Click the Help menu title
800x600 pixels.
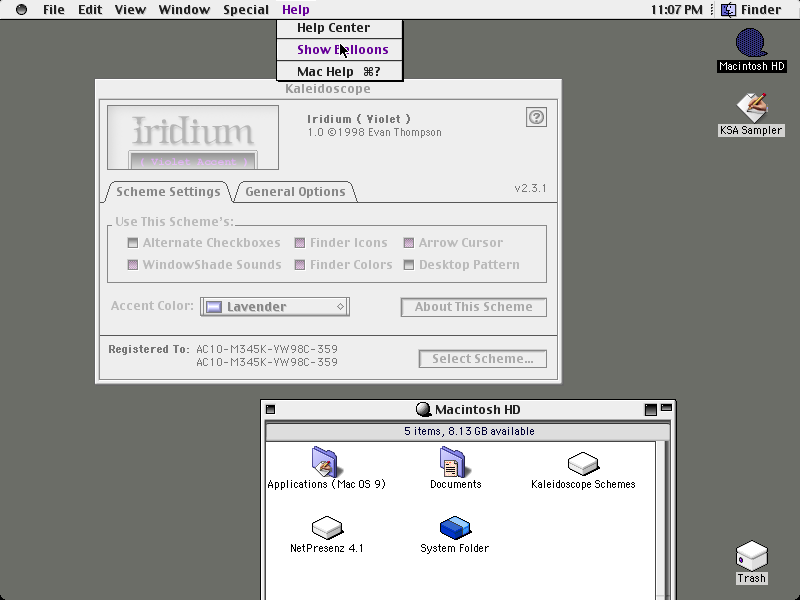click(296, 9)
